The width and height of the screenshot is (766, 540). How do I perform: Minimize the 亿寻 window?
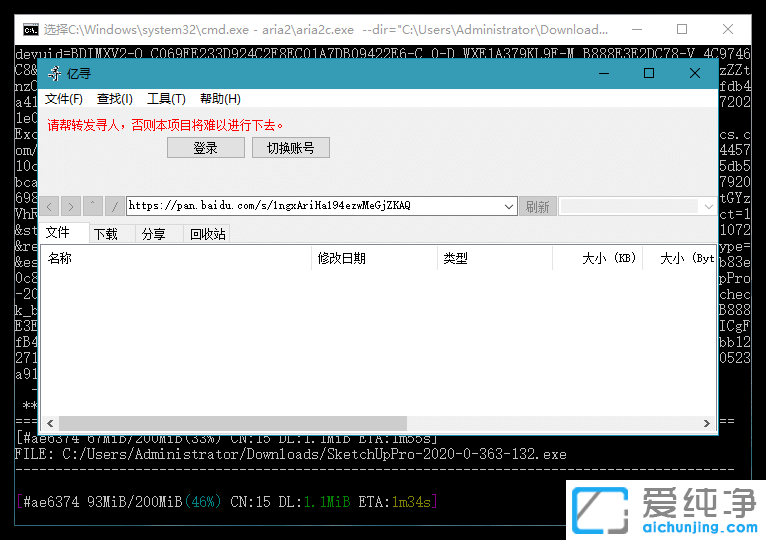604,74
